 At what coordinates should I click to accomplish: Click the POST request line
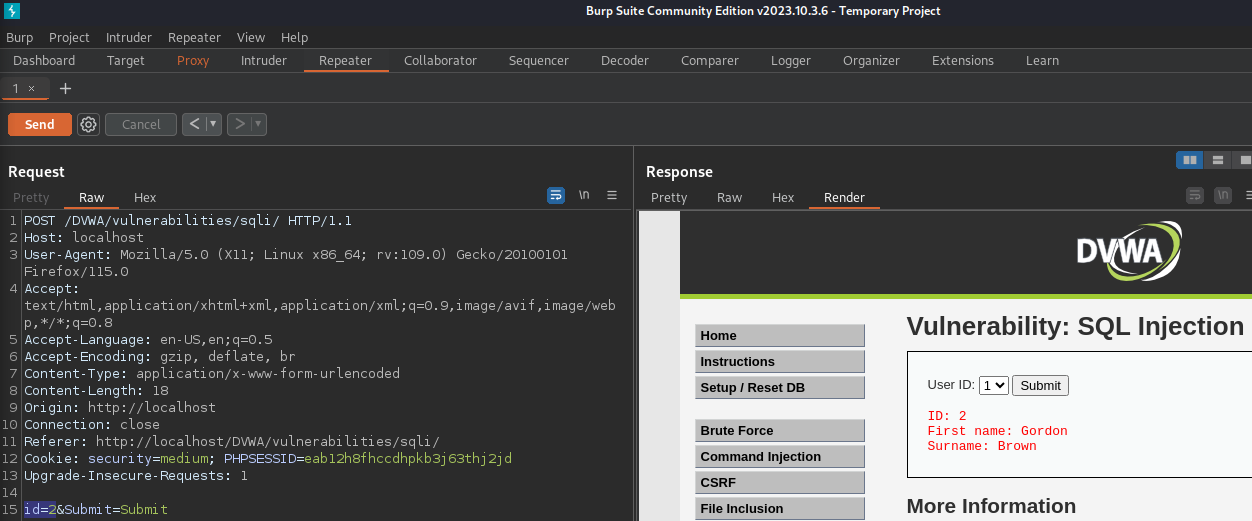(x=188, y=220)
